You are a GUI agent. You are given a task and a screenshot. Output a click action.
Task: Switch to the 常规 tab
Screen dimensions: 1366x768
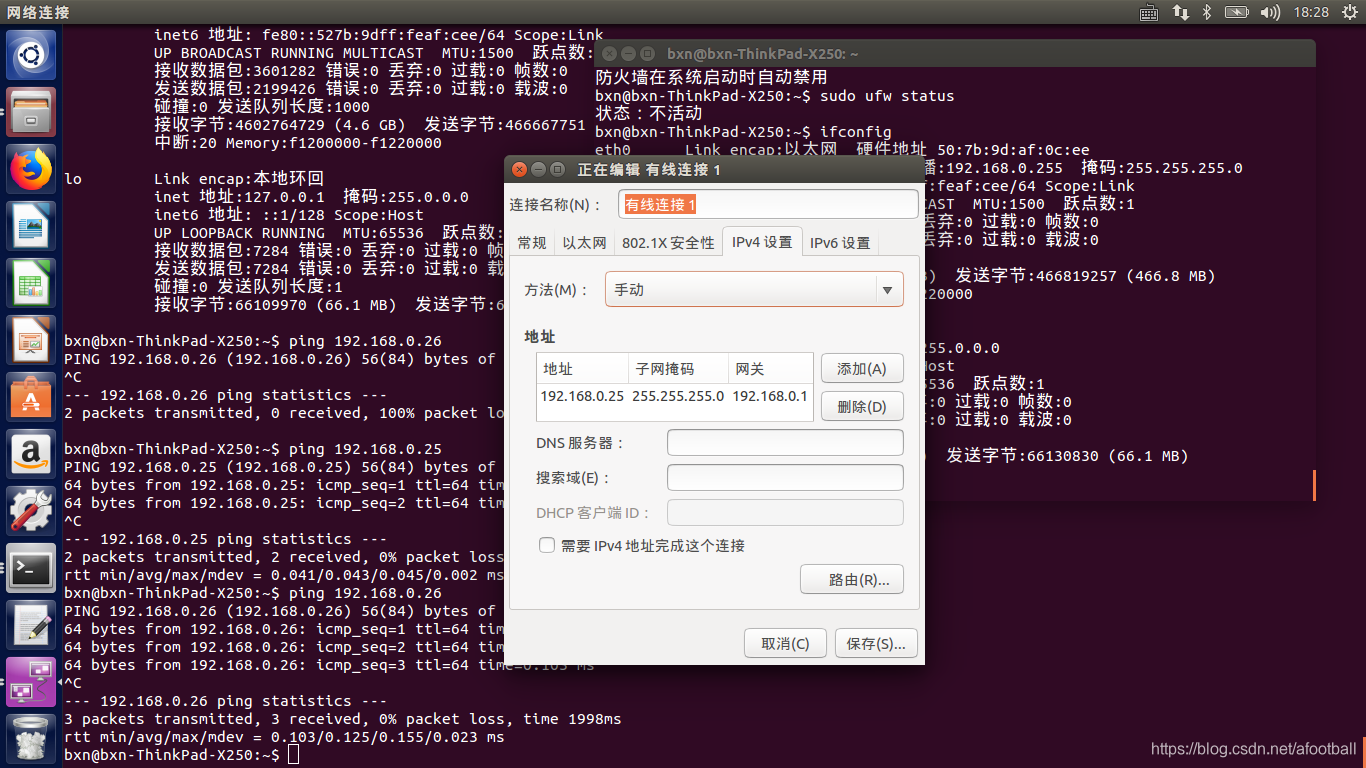(532, 243)
